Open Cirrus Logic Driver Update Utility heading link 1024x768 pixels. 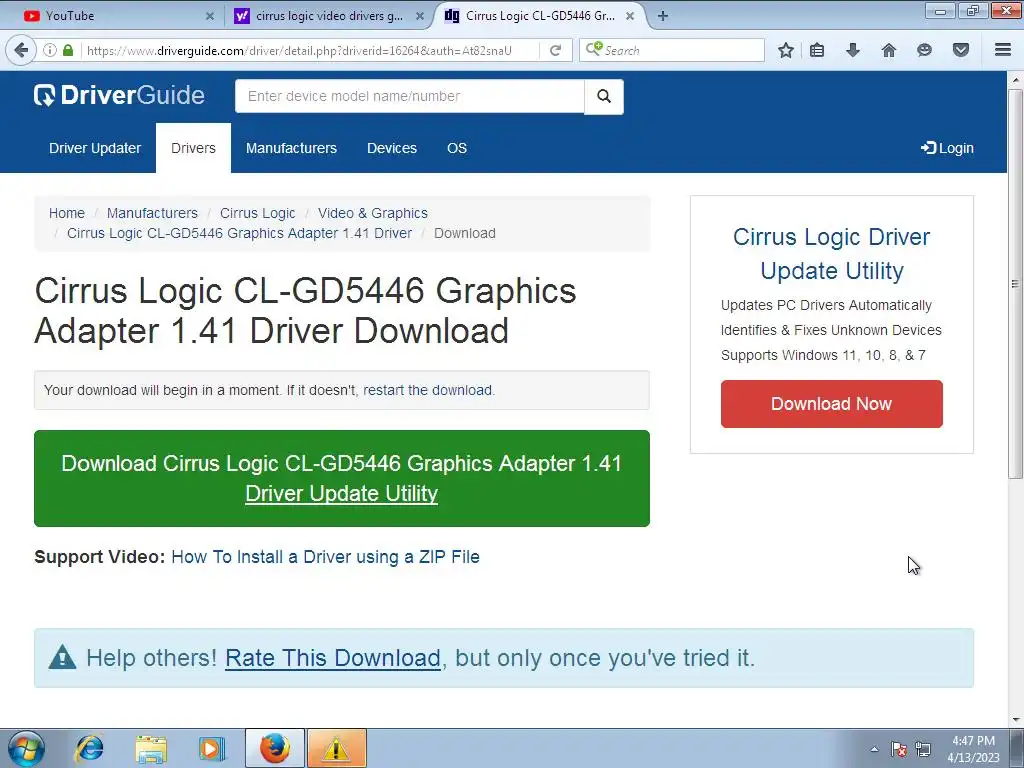[831, 253]
